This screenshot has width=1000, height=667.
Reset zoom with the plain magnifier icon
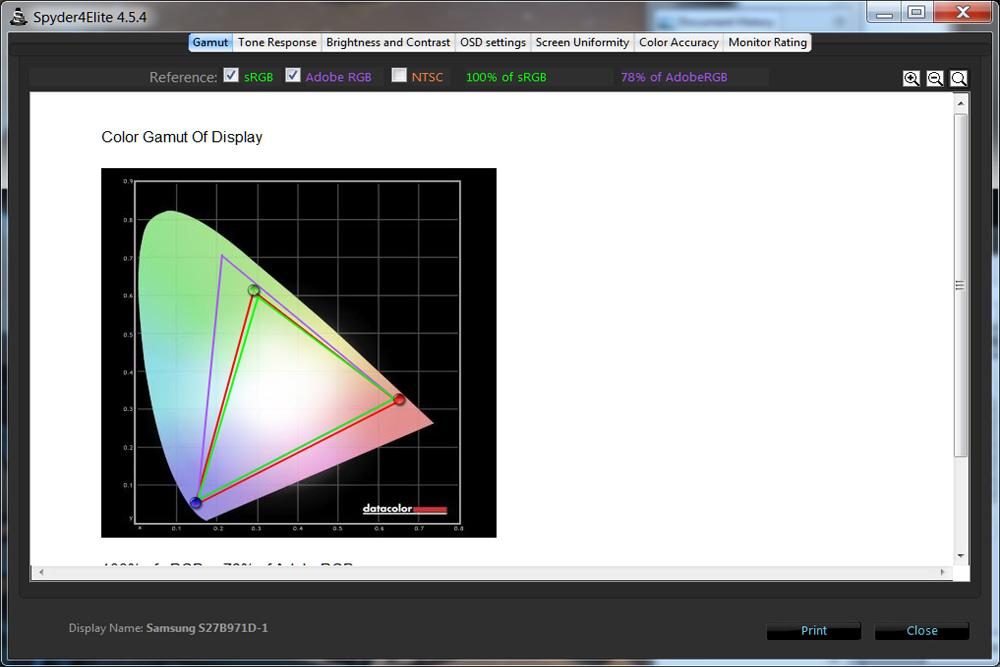(x=959, y=78)
